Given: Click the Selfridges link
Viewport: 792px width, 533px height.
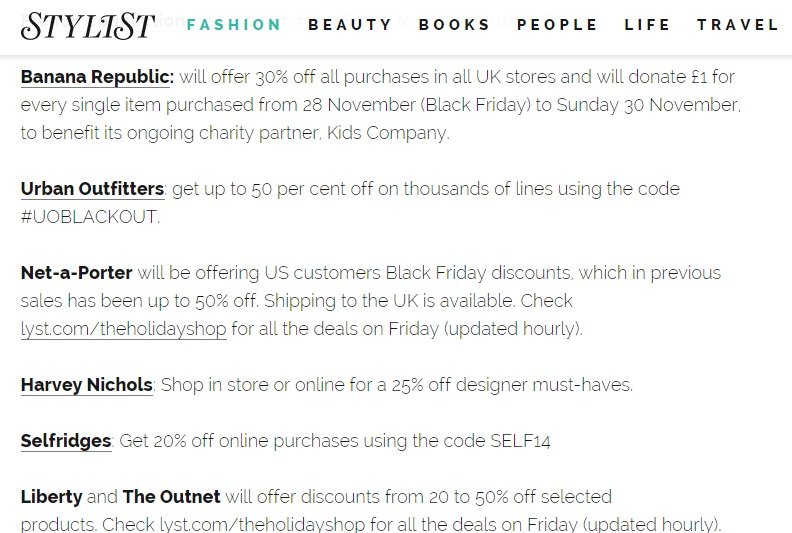Looking at the screenshot, I should (66, 441).
